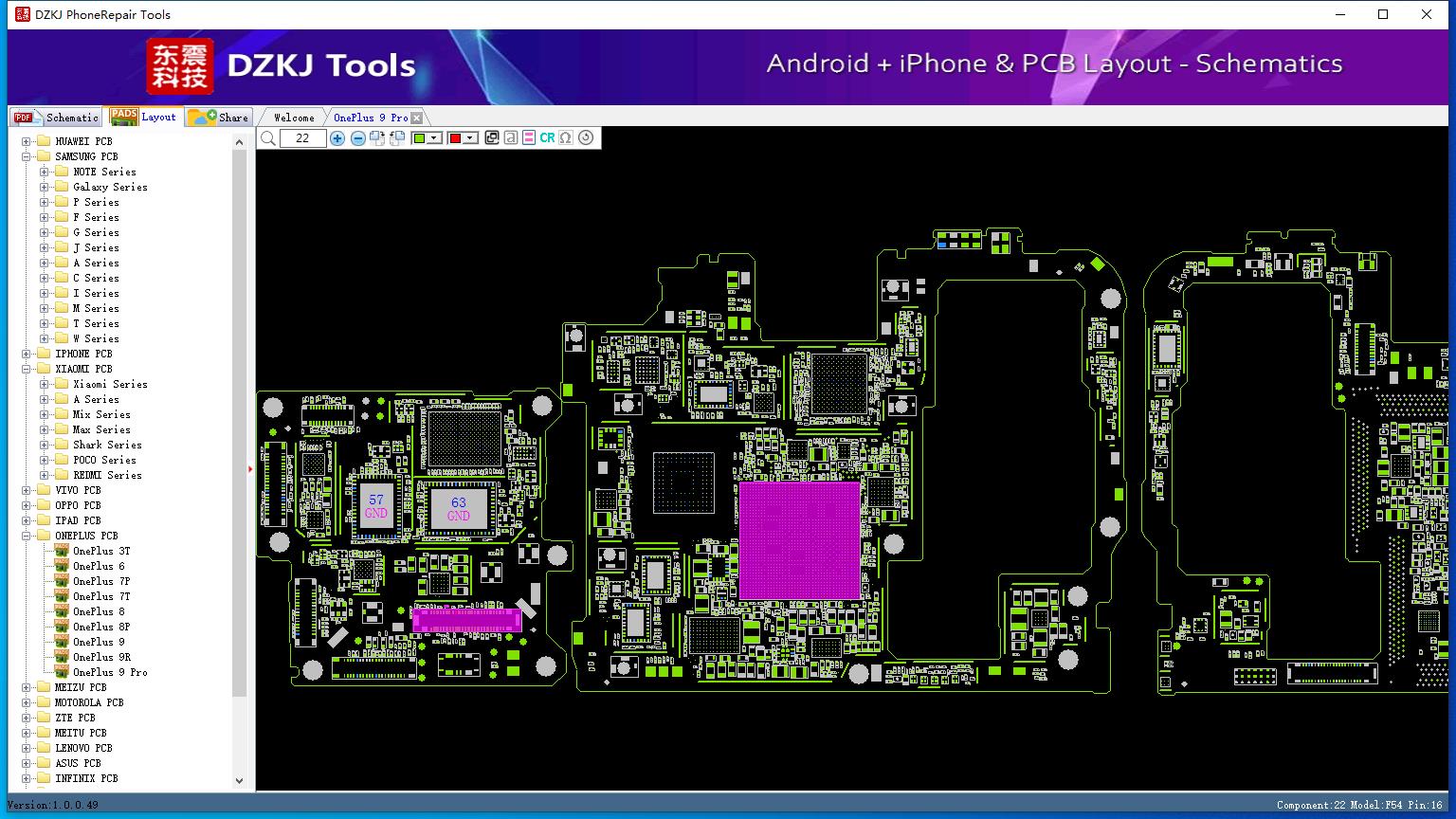Image resolution: width=1456 pixels, height=819 pixels.
Task: Click the 'Component:22 Model:F54 Pin:16' status text
Action: pyautogui.click(x=1359, y=805)
